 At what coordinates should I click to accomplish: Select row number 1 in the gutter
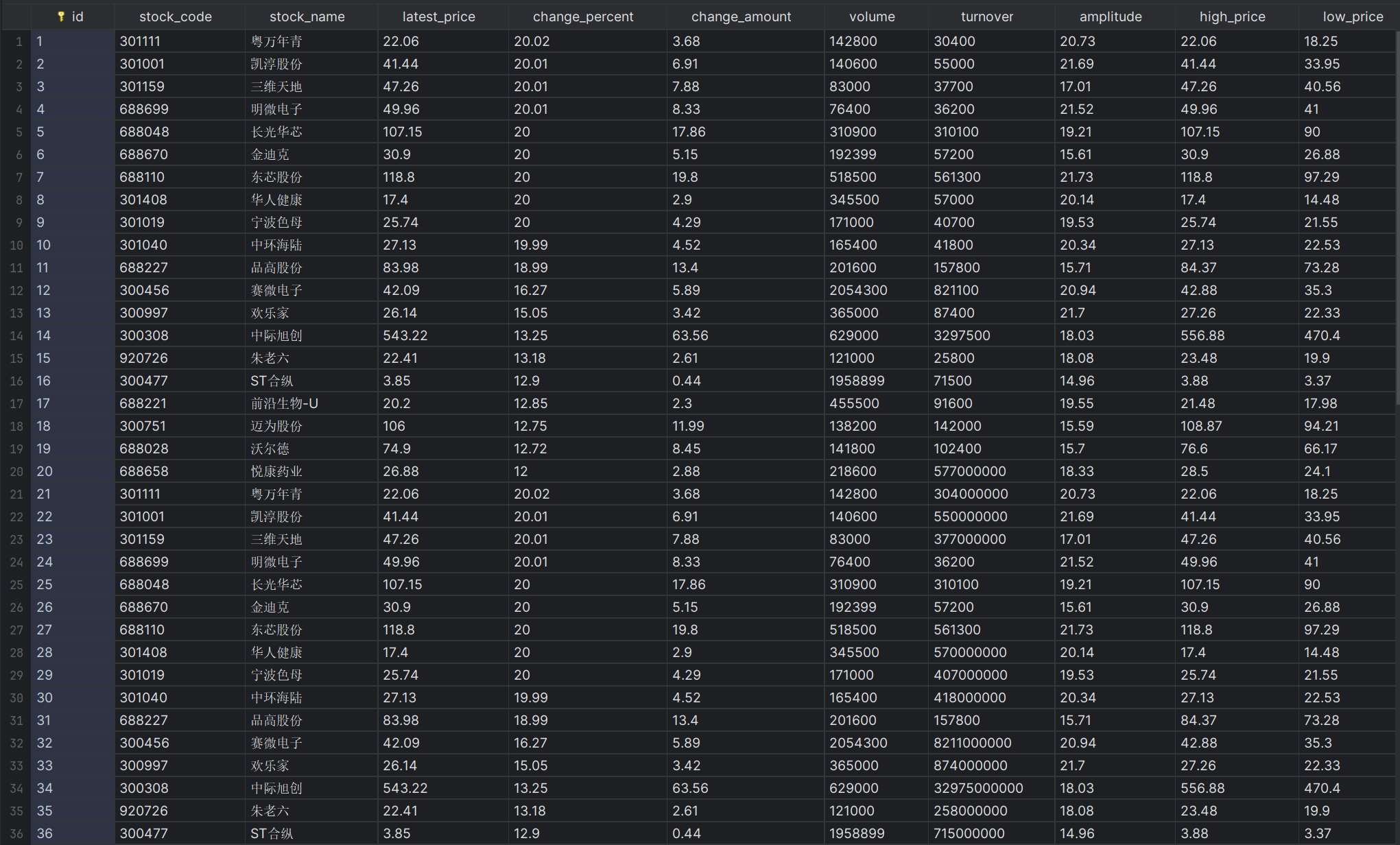(19, 42)
